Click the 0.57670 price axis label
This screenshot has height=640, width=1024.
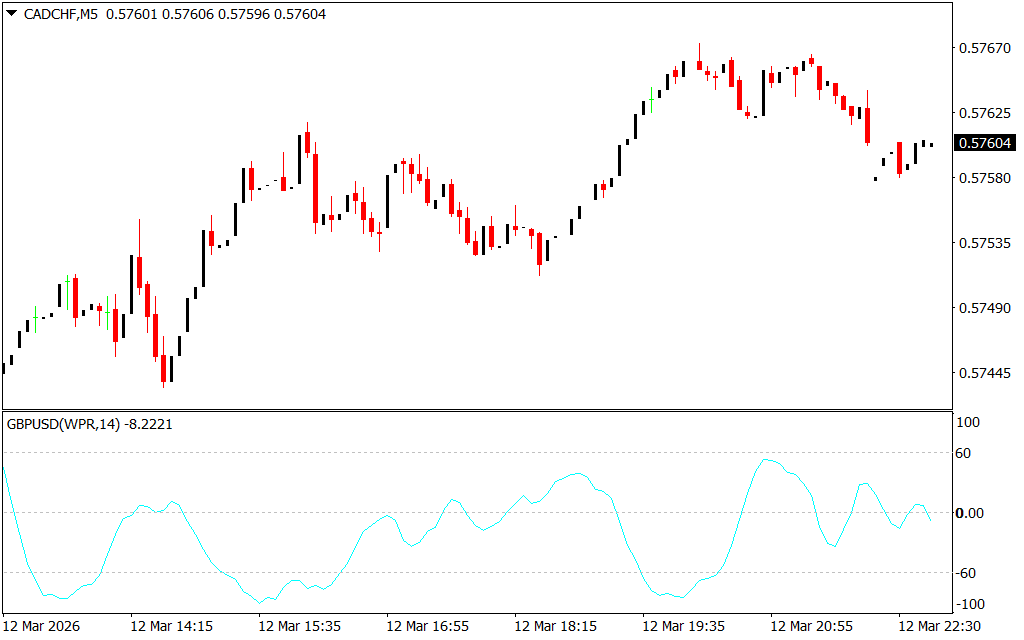(985, 48)
